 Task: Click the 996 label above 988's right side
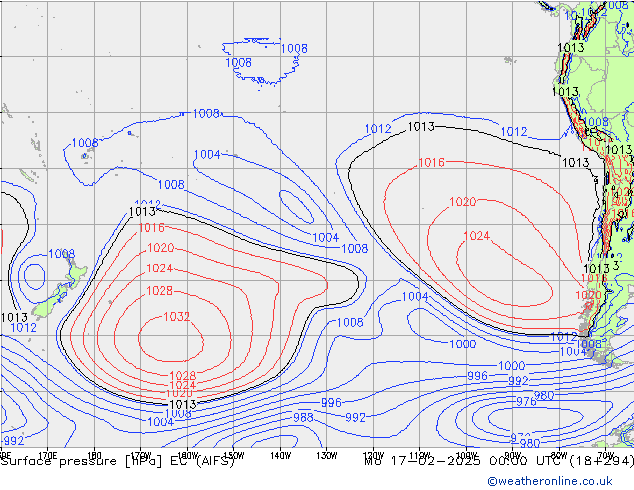pyautogui.click(x=331, y=403)
